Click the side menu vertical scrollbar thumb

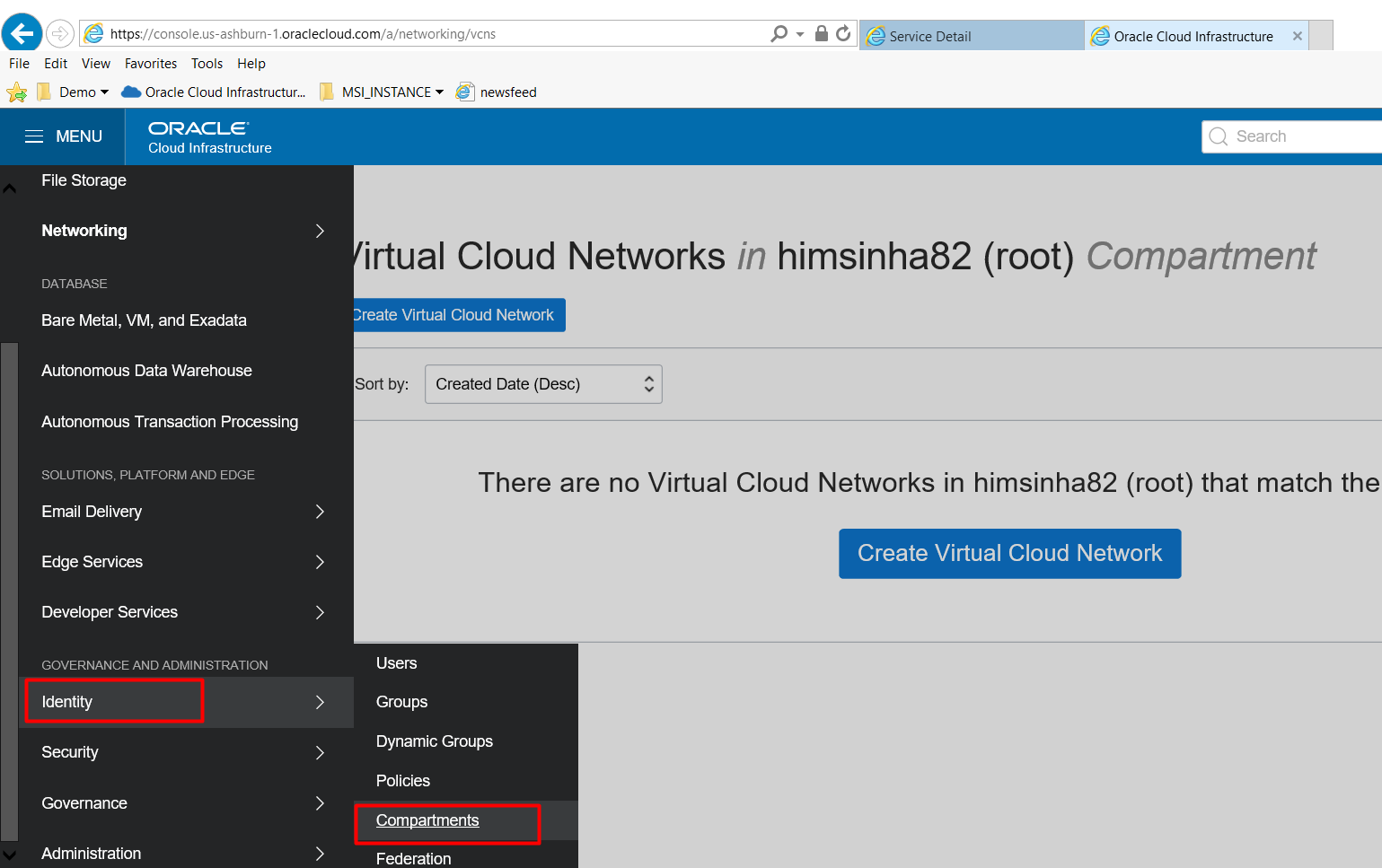point(9,591)
